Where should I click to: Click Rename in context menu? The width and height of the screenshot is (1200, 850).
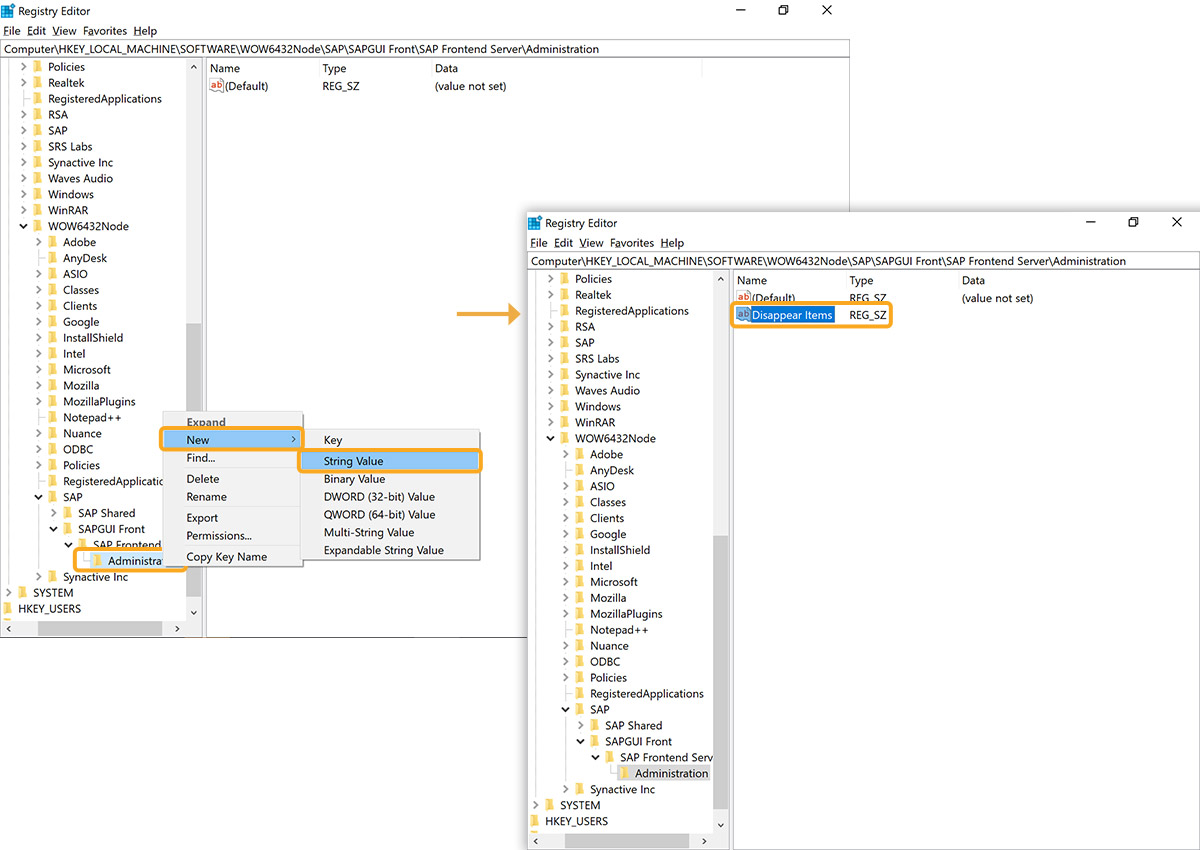tap(232, 497)
